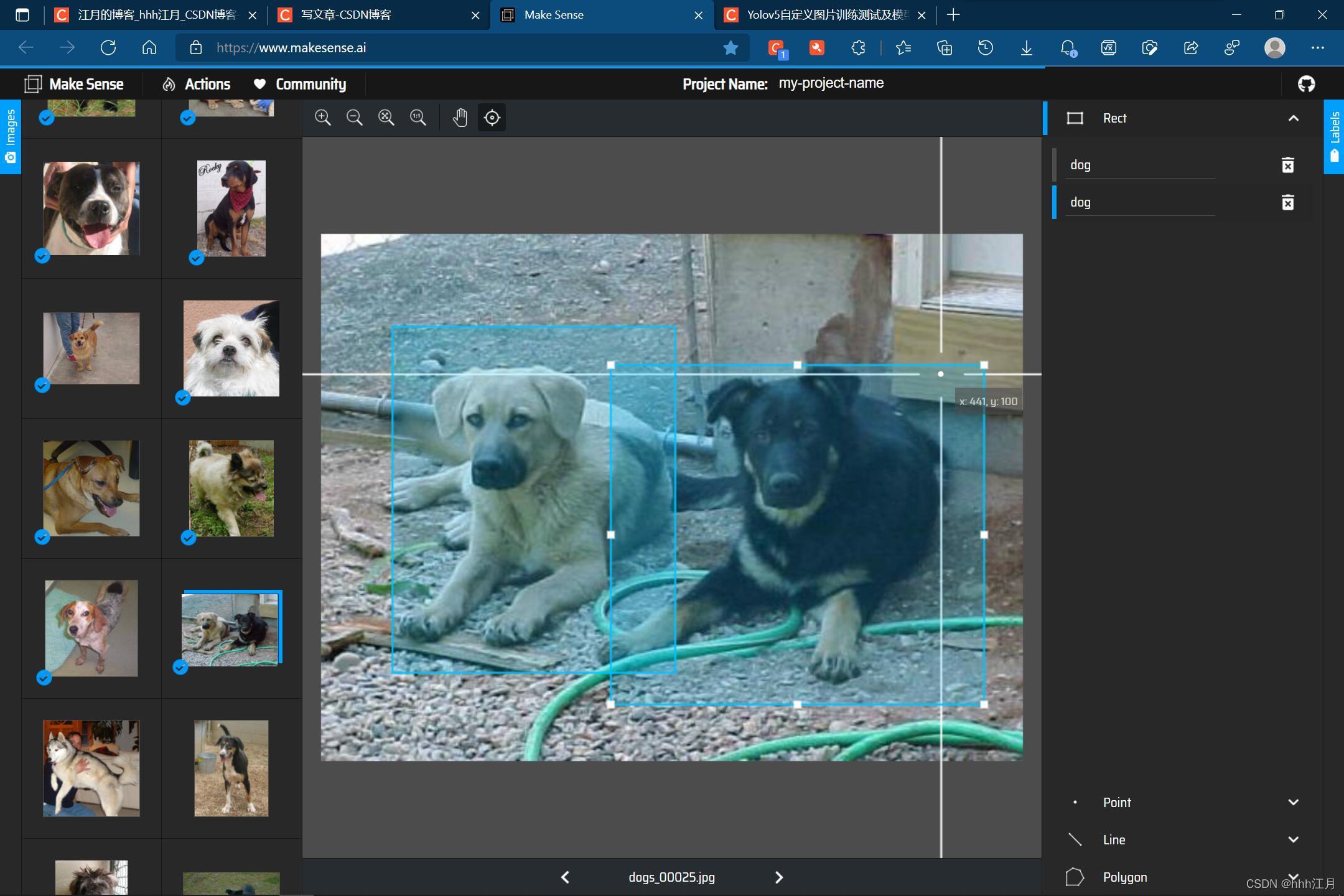Click the zoom in magnifier icon

click(x=323, y=118)
